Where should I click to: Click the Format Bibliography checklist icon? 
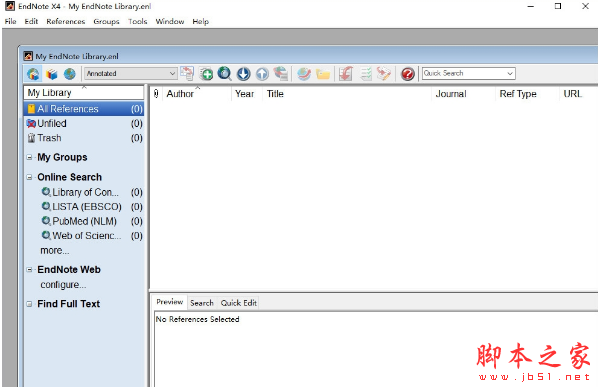coord(365,74)
